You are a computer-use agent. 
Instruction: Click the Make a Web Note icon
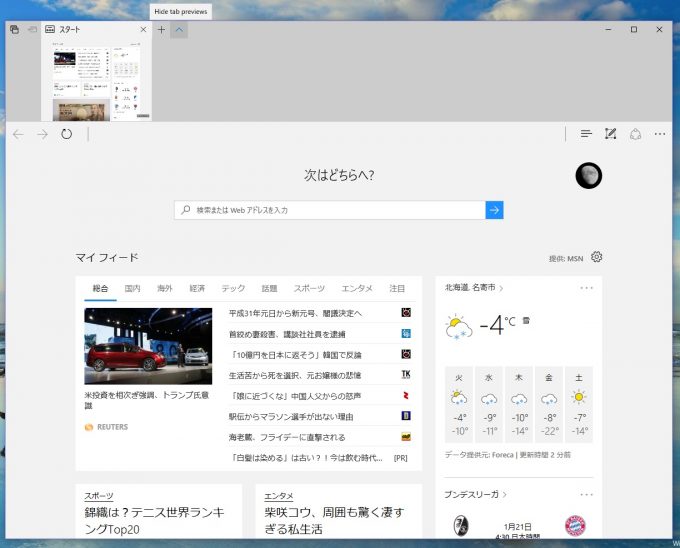(x=611, y=134)
